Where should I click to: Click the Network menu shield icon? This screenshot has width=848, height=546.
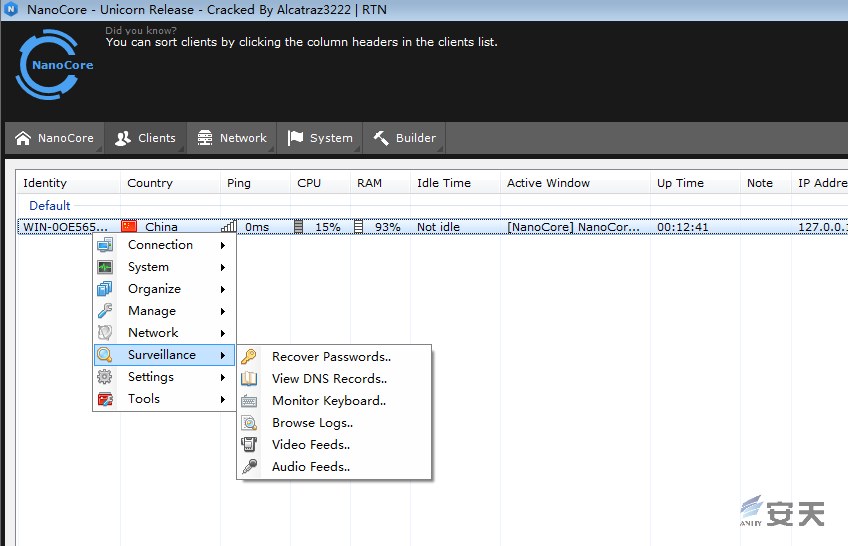pos(105,332)
